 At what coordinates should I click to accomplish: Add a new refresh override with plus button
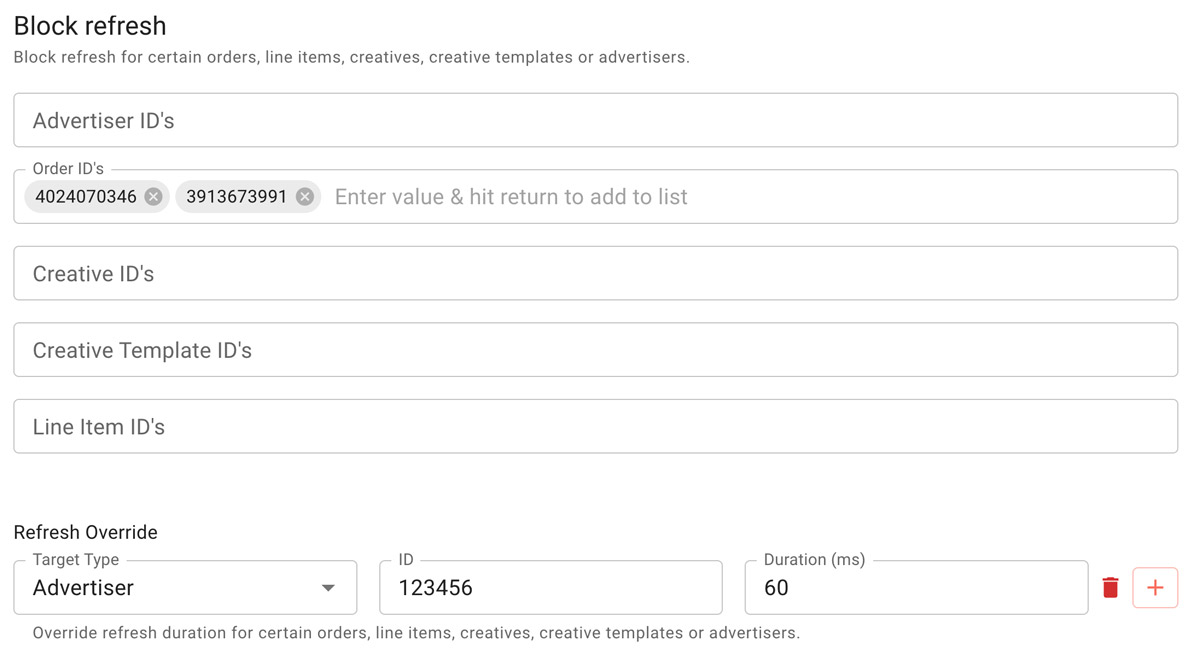tap(1155, 588)
